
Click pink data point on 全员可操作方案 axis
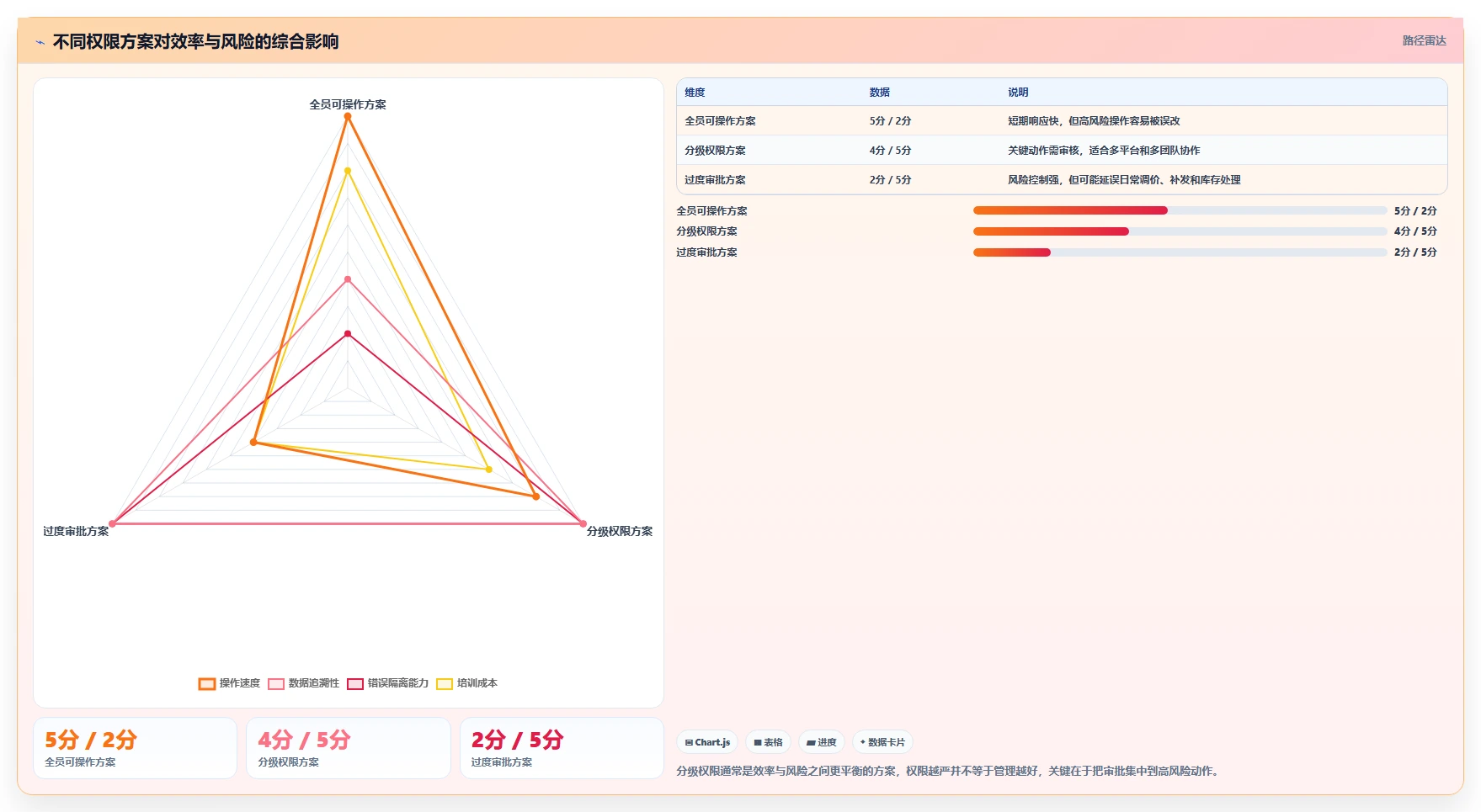[348, 279]
